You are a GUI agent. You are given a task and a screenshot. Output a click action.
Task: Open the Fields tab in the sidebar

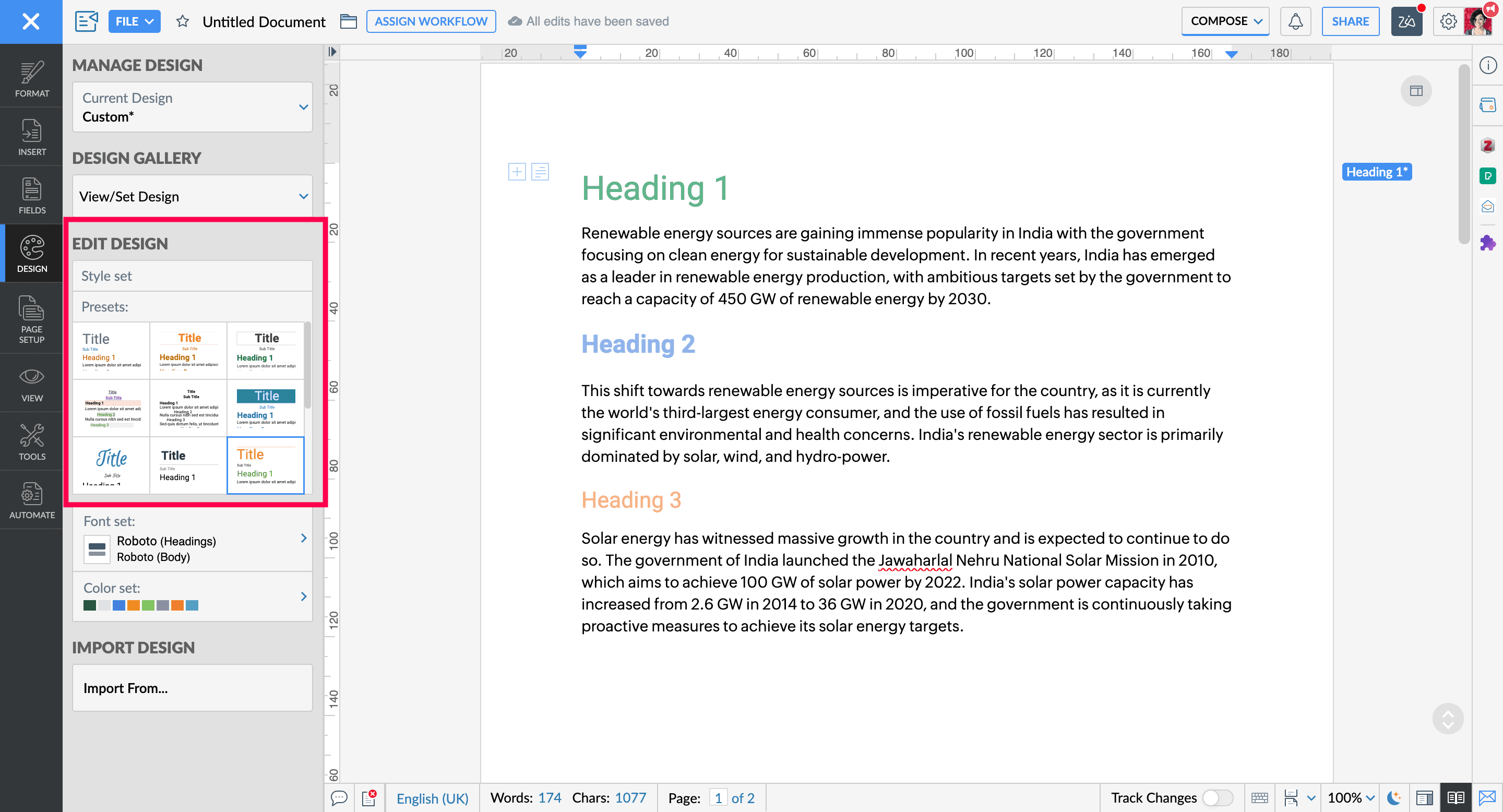click(31, 195)
